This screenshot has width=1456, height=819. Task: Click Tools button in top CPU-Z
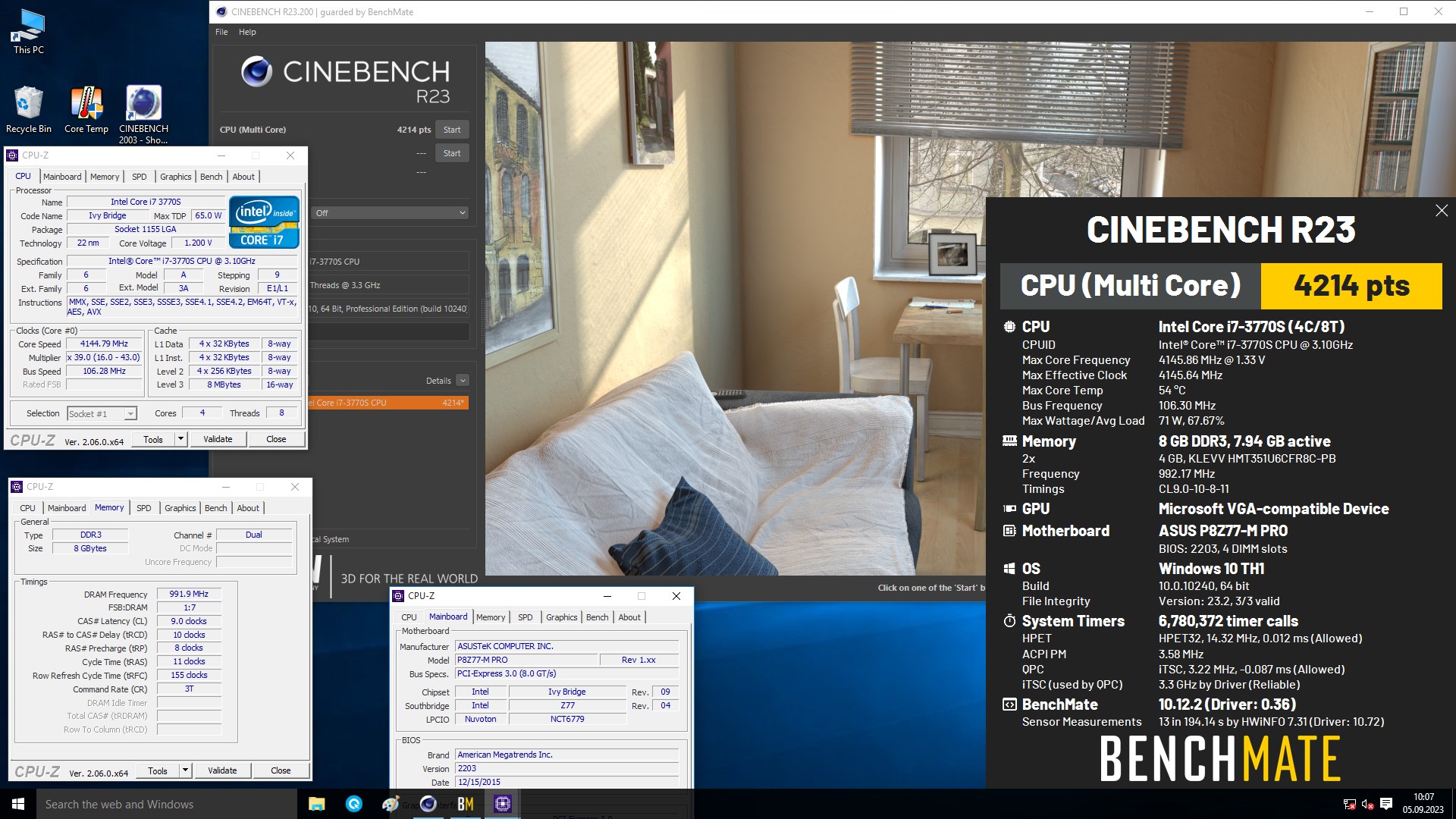(153, 439)
